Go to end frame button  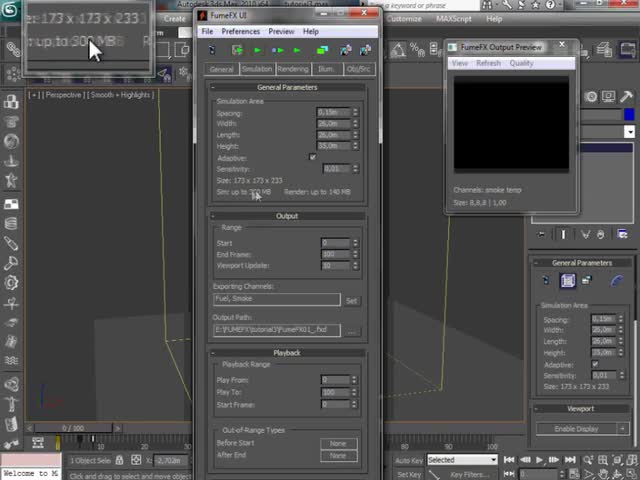(x=570, y=460)
